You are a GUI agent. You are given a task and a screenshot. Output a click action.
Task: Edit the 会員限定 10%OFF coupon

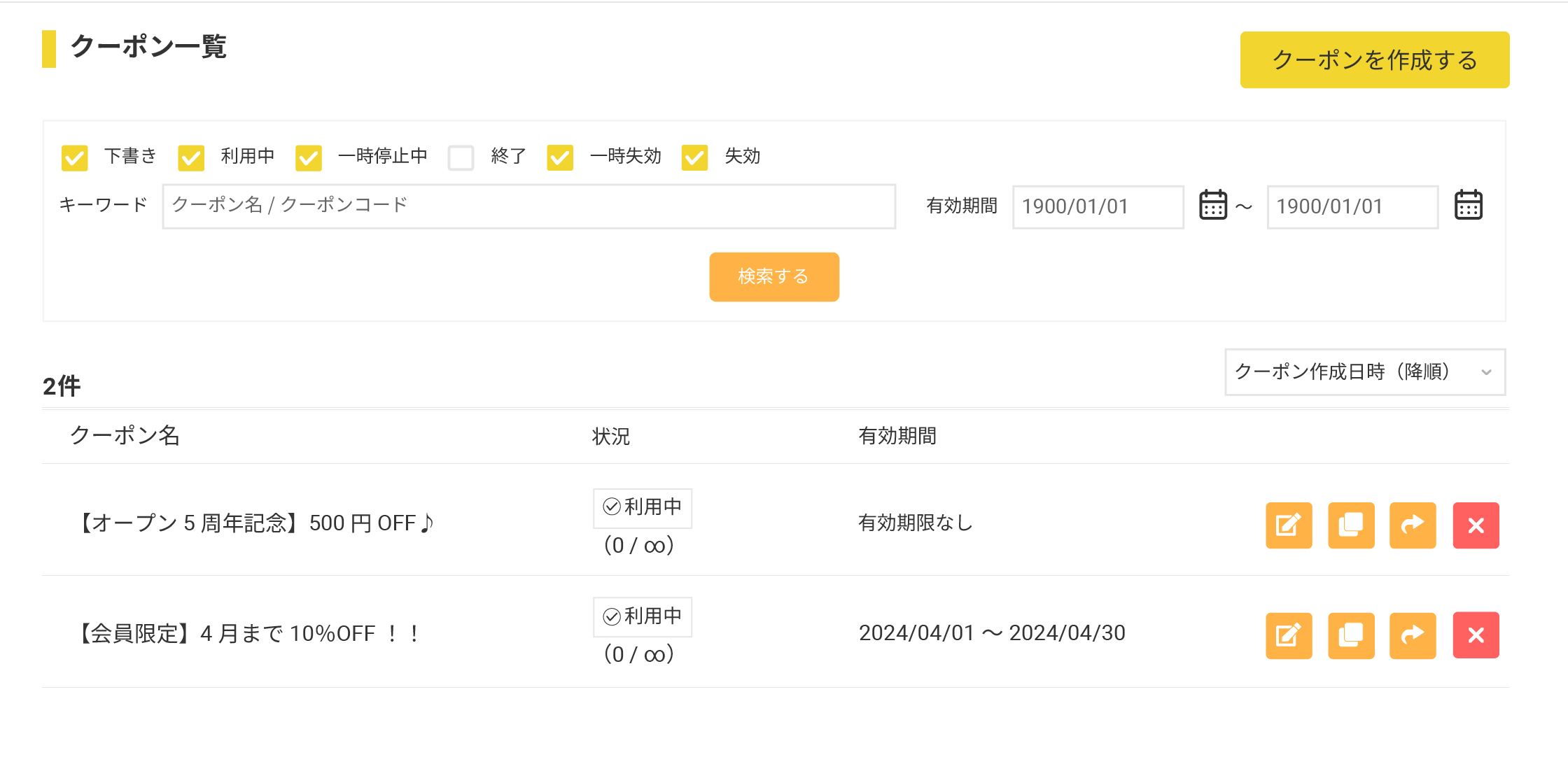tap(1288, 635)
